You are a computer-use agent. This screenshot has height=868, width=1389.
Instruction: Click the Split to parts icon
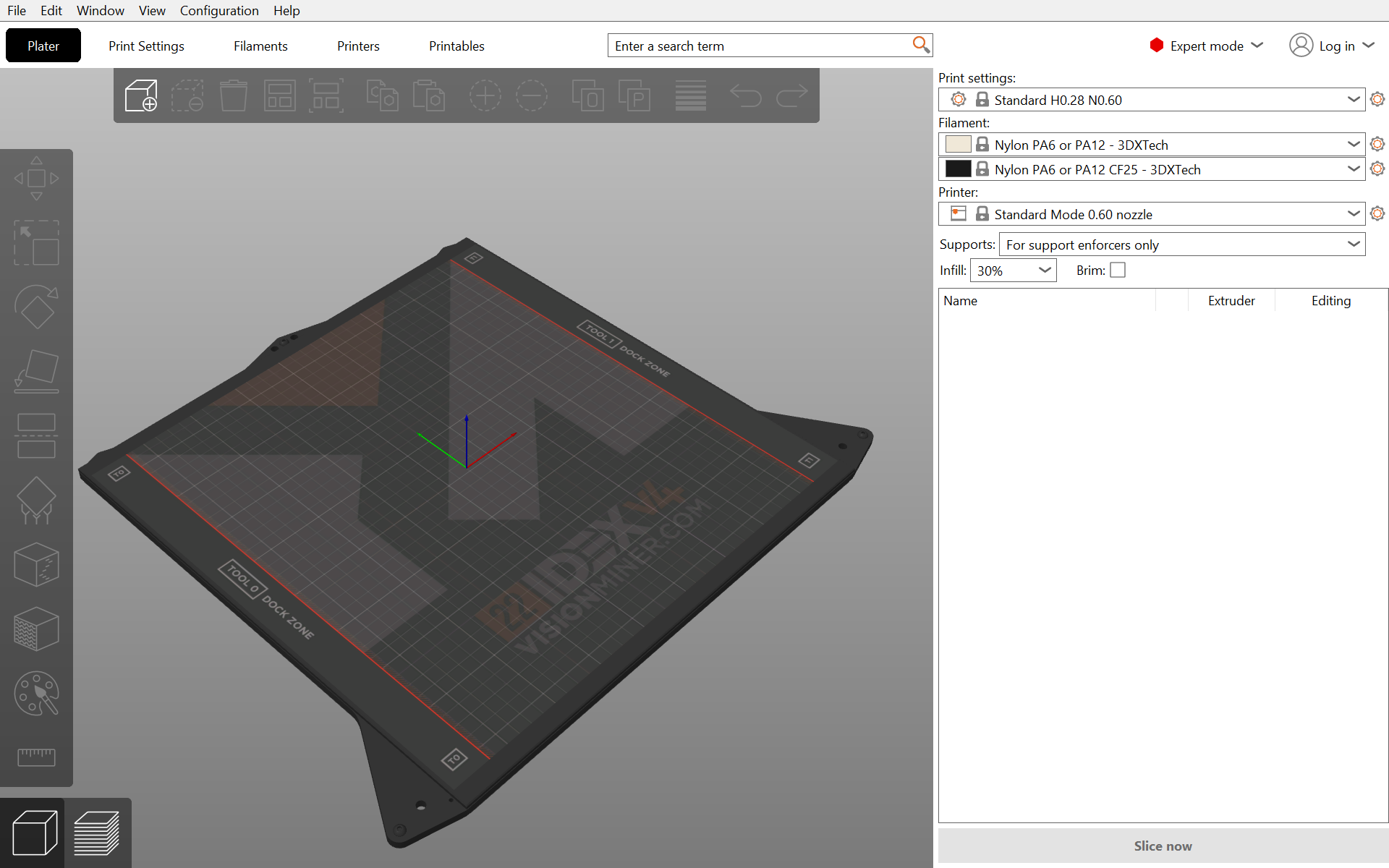click(634, 95)
